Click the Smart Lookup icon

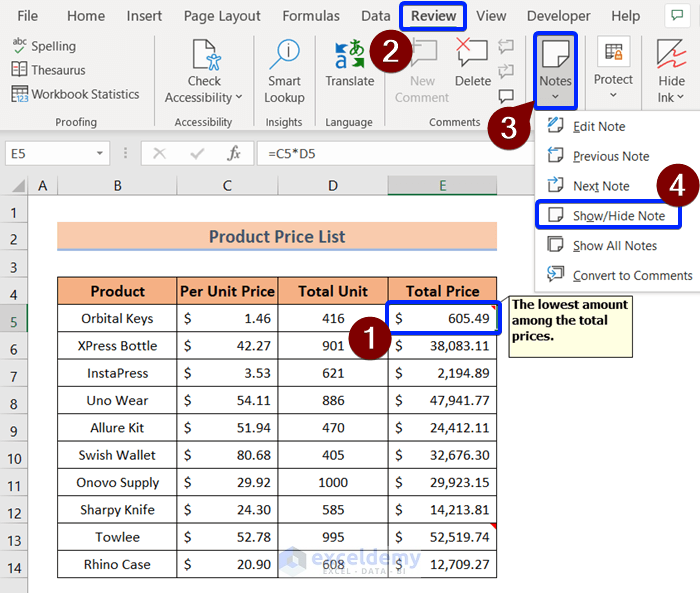(x=284, y=55)
